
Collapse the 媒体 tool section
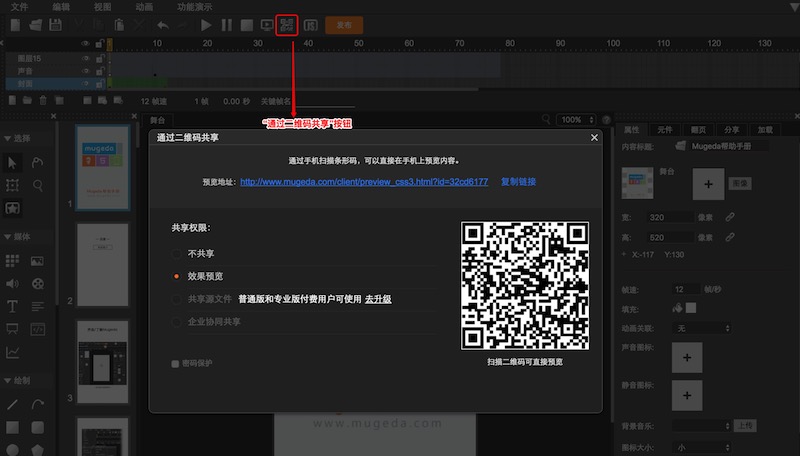pos(8,237)
